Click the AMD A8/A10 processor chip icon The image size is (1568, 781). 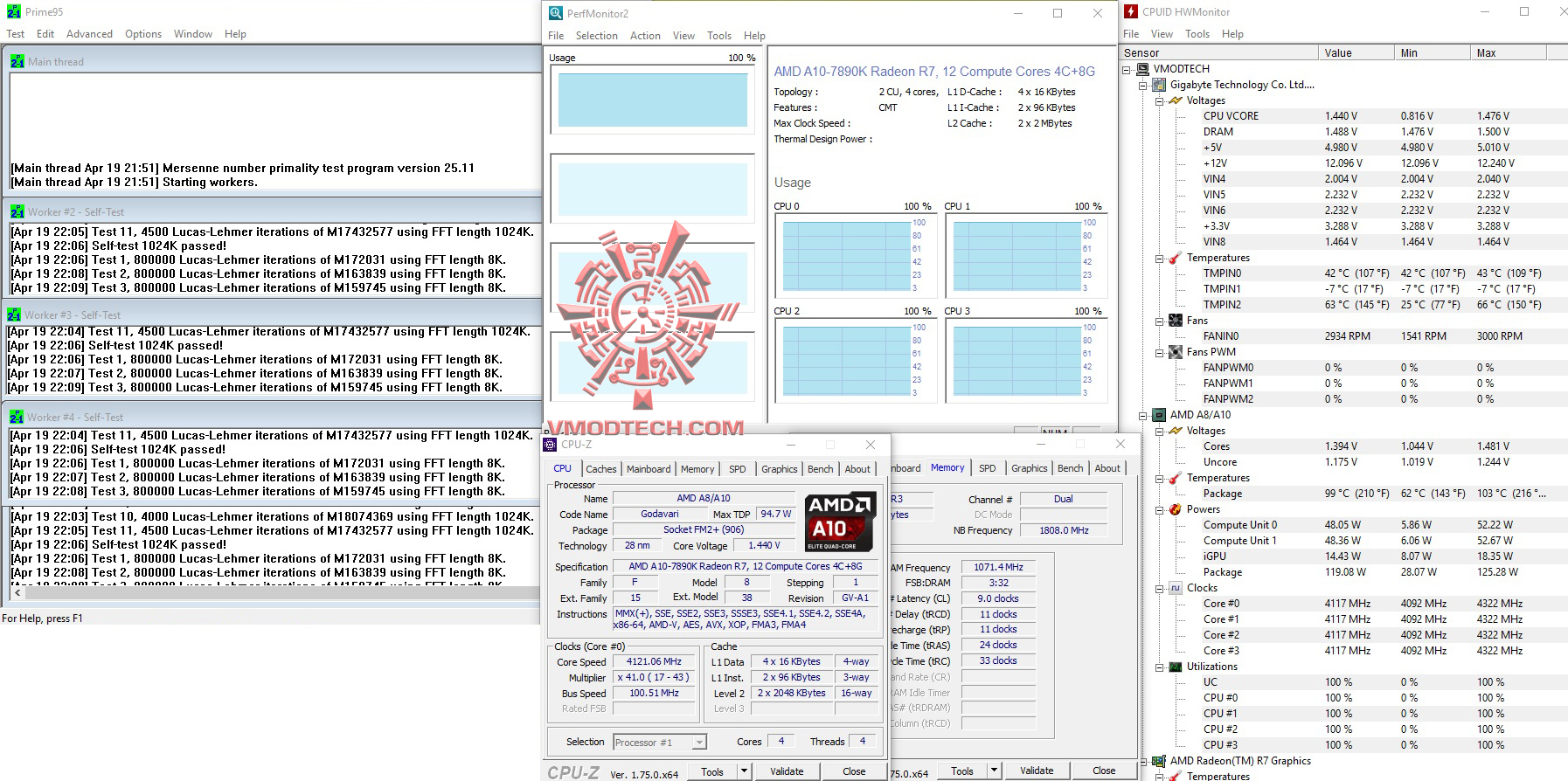point(1159,415)
